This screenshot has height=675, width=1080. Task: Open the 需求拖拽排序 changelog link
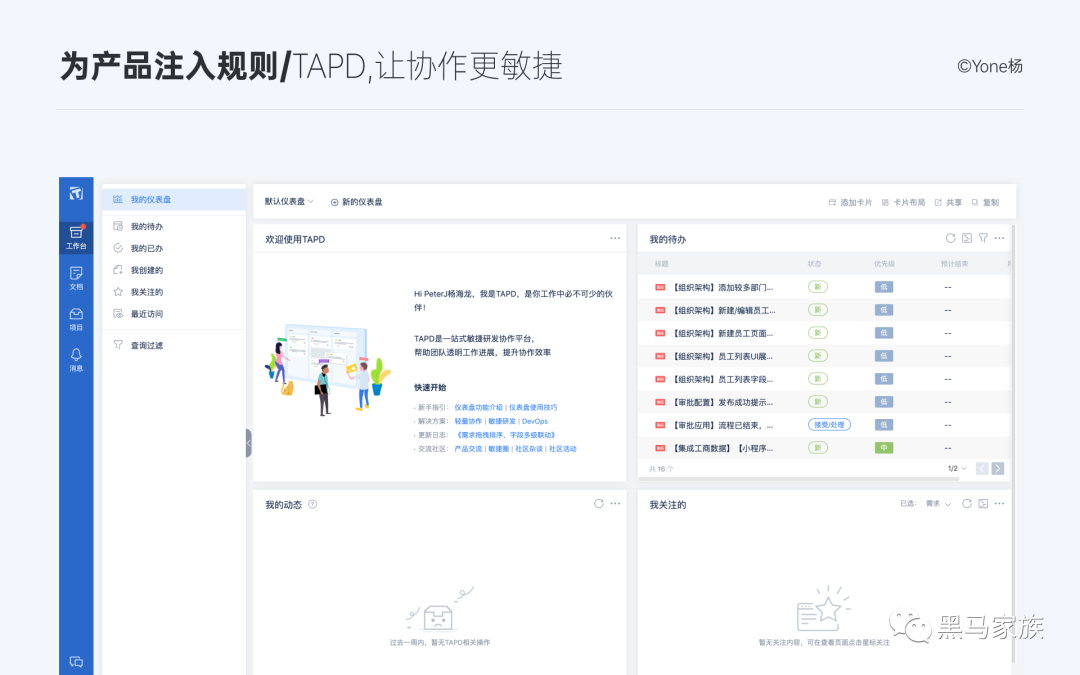coord(506,435)
